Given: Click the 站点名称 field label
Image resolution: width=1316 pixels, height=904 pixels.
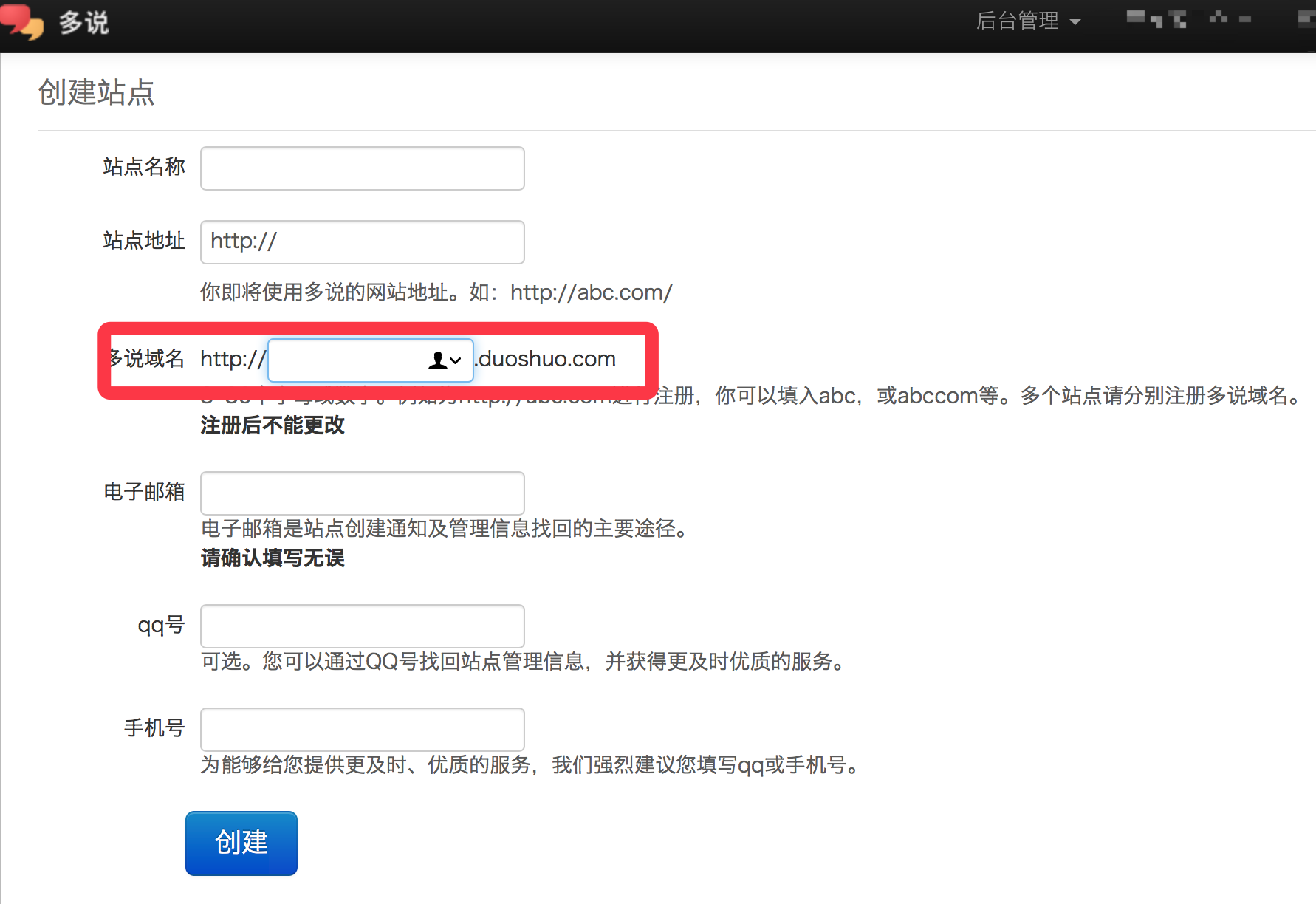Looking at the screenshot, I should 144,167.
